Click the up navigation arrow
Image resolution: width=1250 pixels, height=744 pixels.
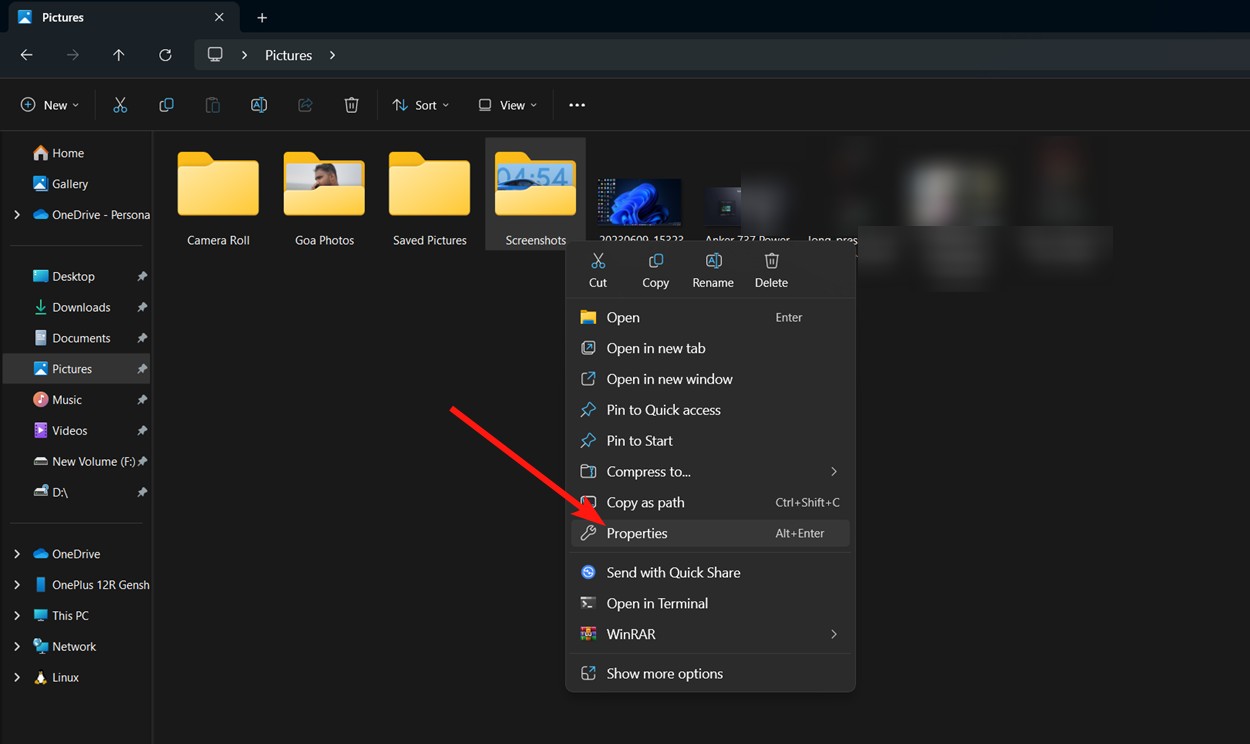click(x=118, y=55)
